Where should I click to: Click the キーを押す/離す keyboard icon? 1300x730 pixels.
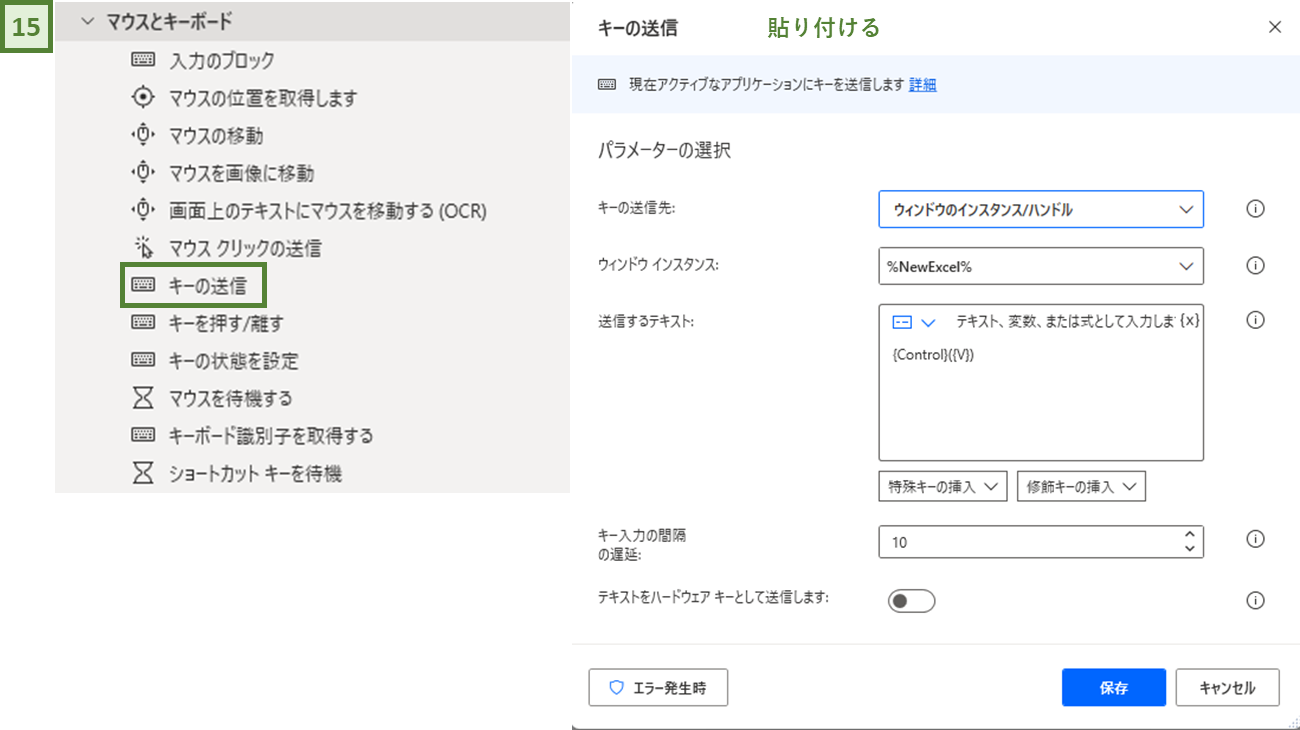tap(143, 323)
